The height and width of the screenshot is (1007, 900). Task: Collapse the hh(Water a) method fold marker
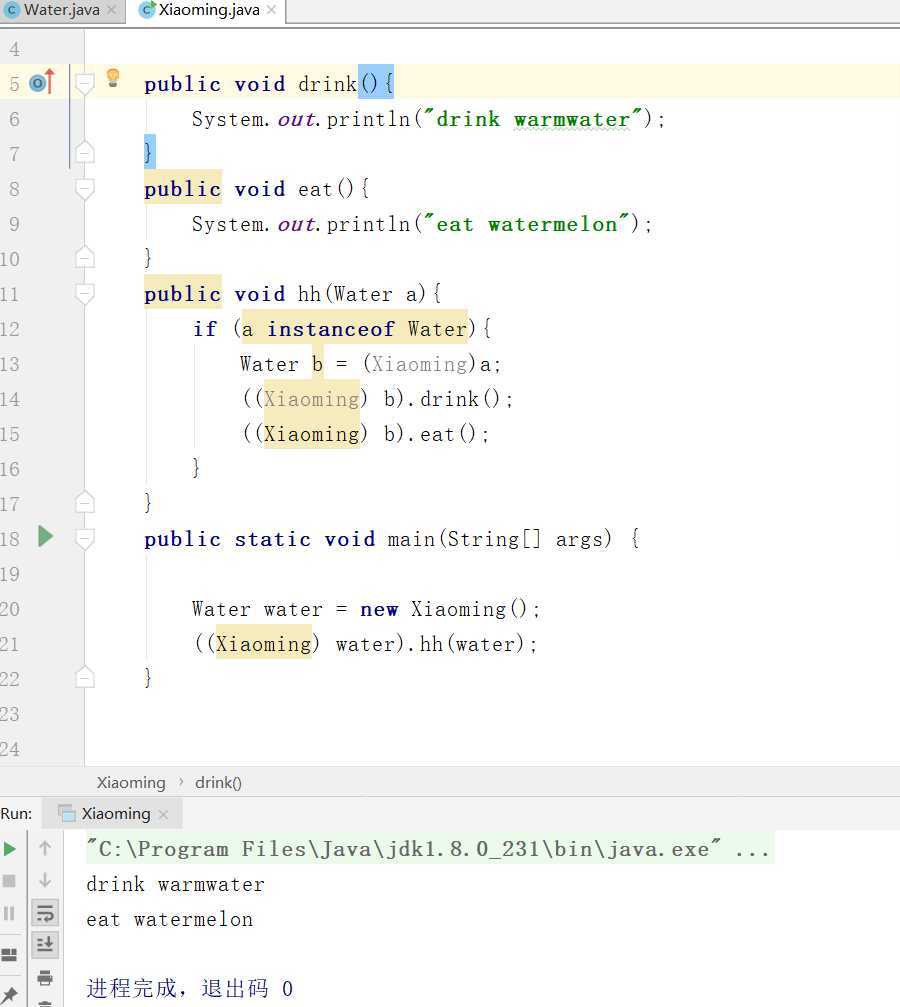click(x=85, y=294)
